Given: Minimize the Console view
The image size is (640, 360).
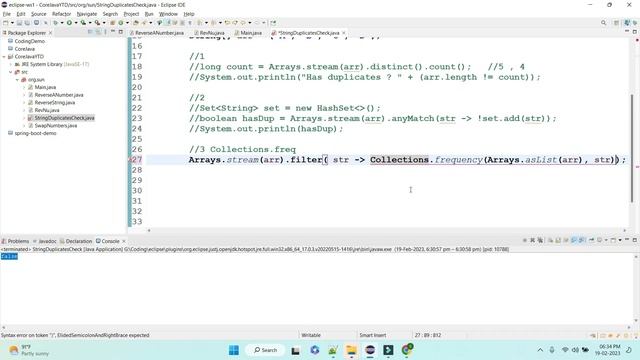Looking at the screenshot, I should [x=627, y=240].
